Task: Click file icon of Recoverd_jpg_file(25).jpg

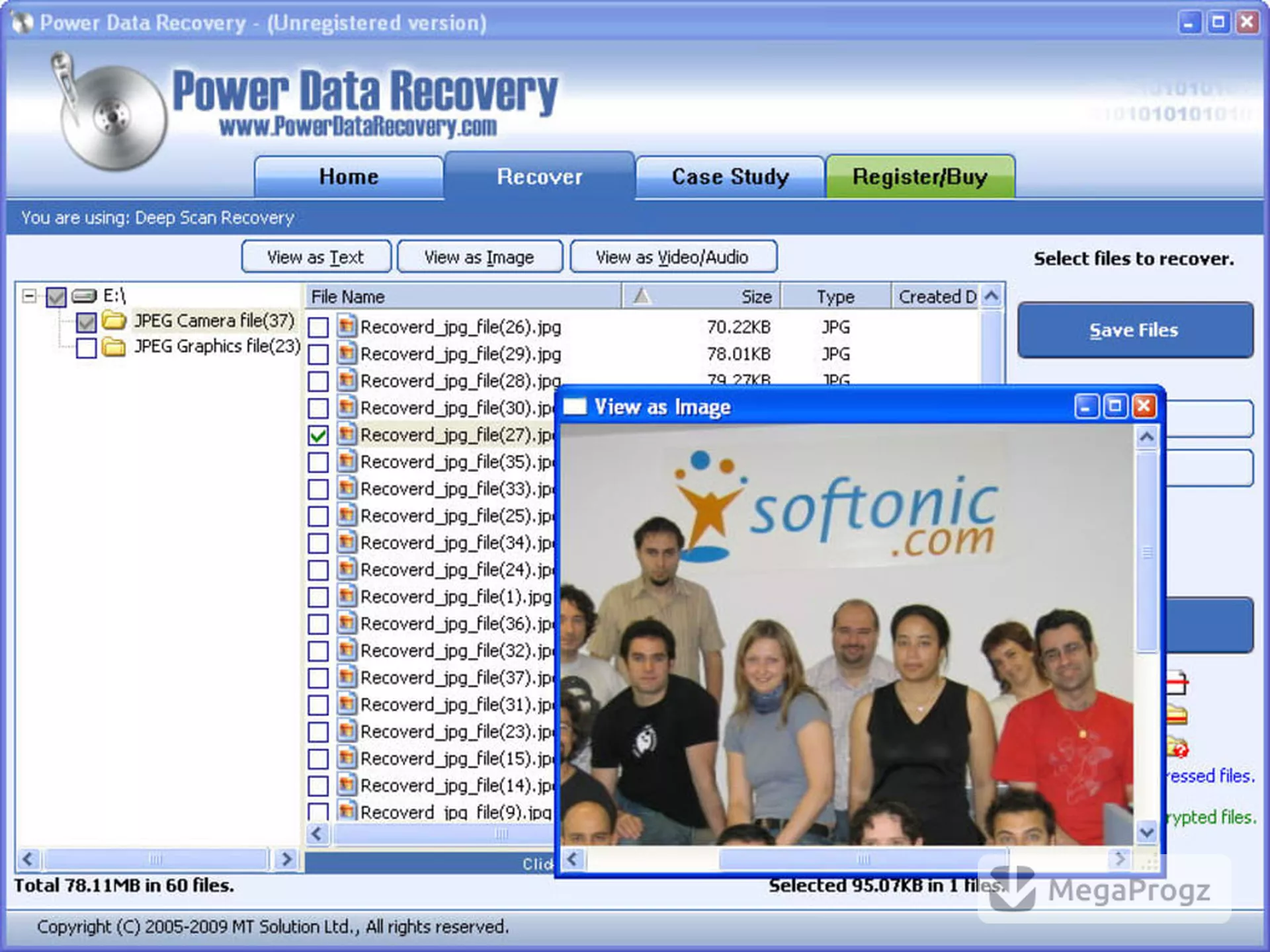Action: [x=347, y=515]
